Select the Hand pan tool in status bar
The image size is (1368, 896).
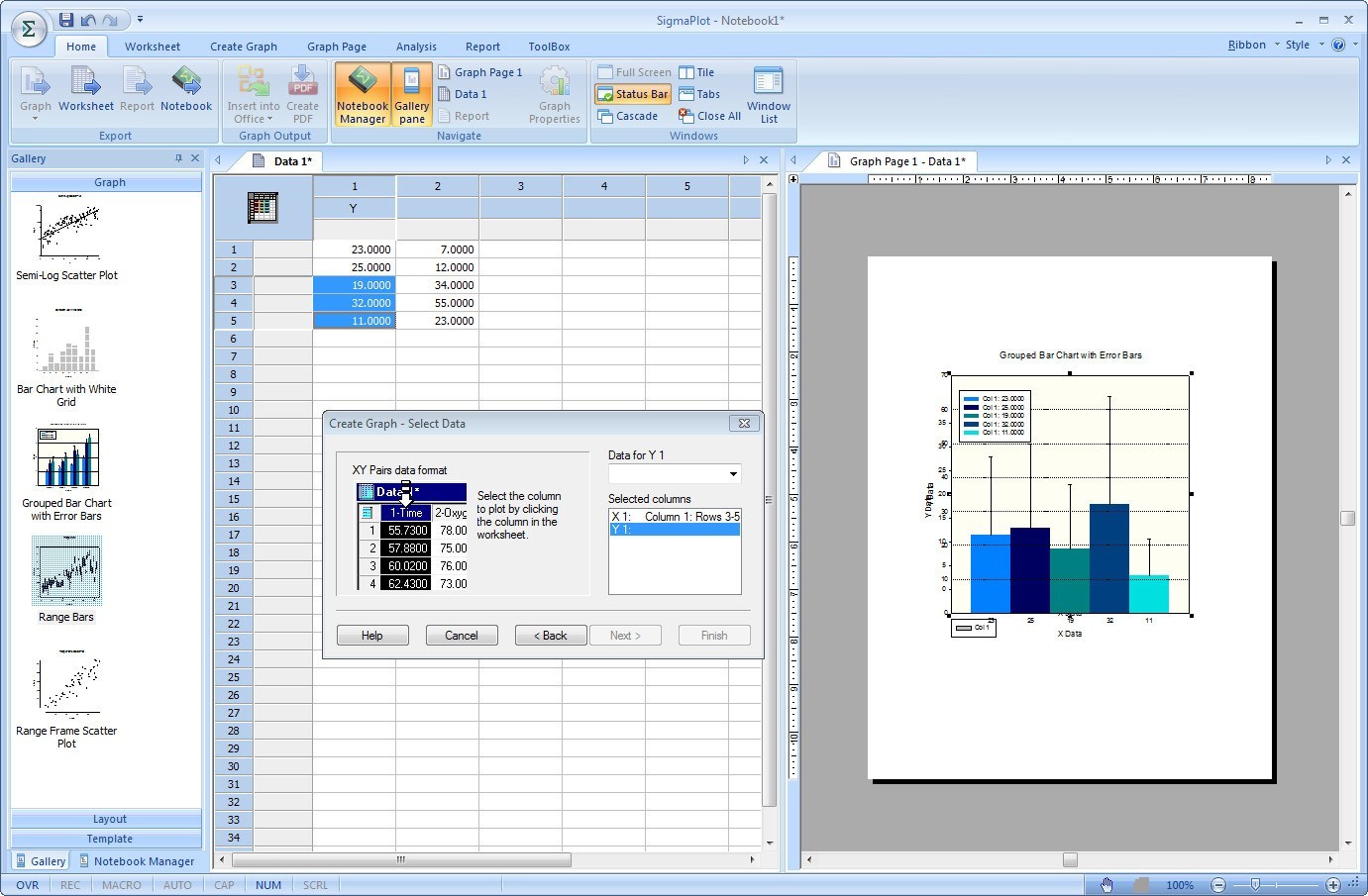1107,884
